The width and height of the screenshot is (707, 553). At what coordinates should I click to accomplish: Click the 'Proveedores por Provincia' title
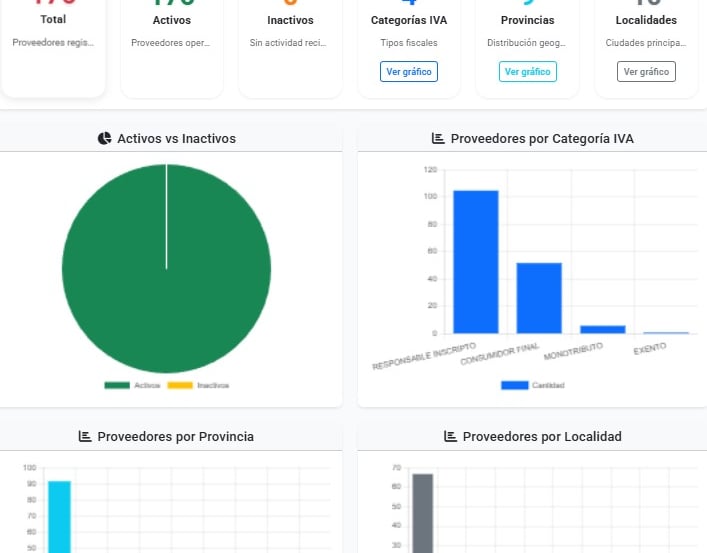click(x=175, y=436)
